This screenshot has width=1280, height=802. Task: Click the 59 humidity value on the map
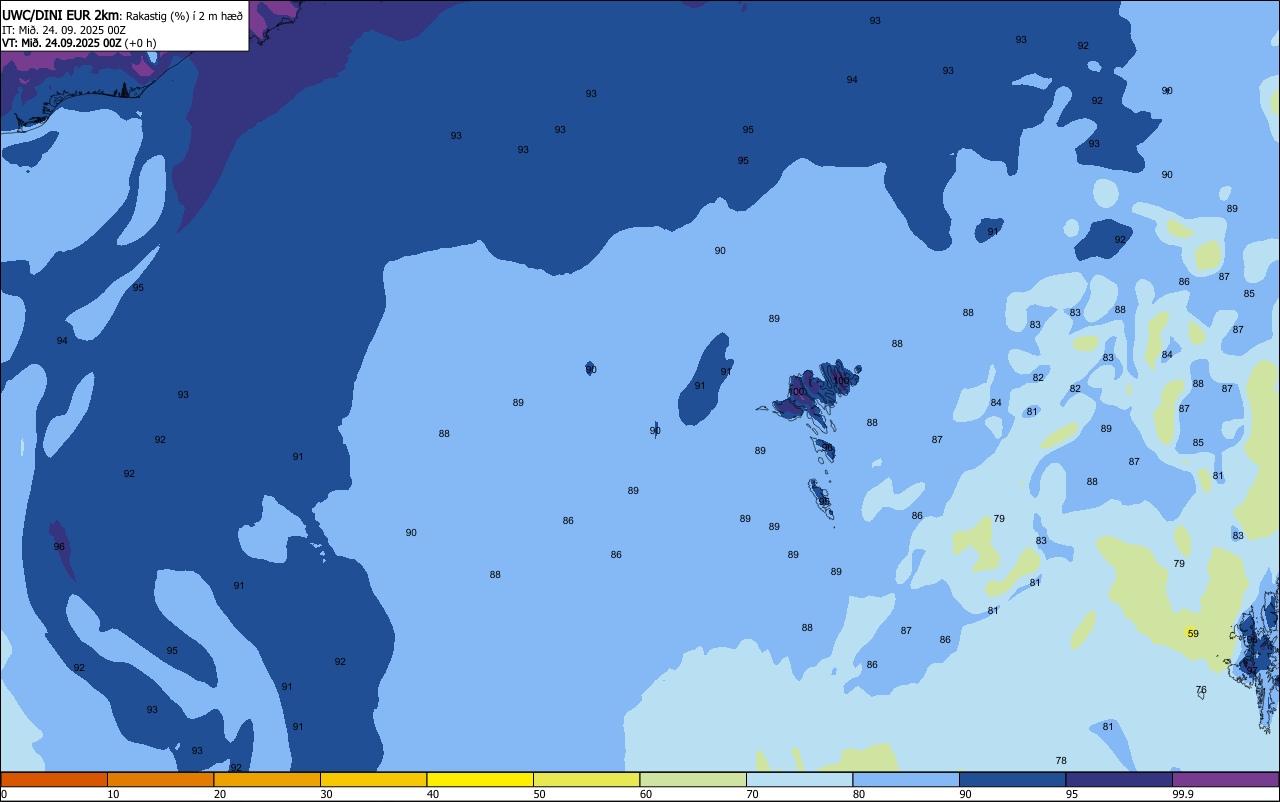tap(1193, 633)
